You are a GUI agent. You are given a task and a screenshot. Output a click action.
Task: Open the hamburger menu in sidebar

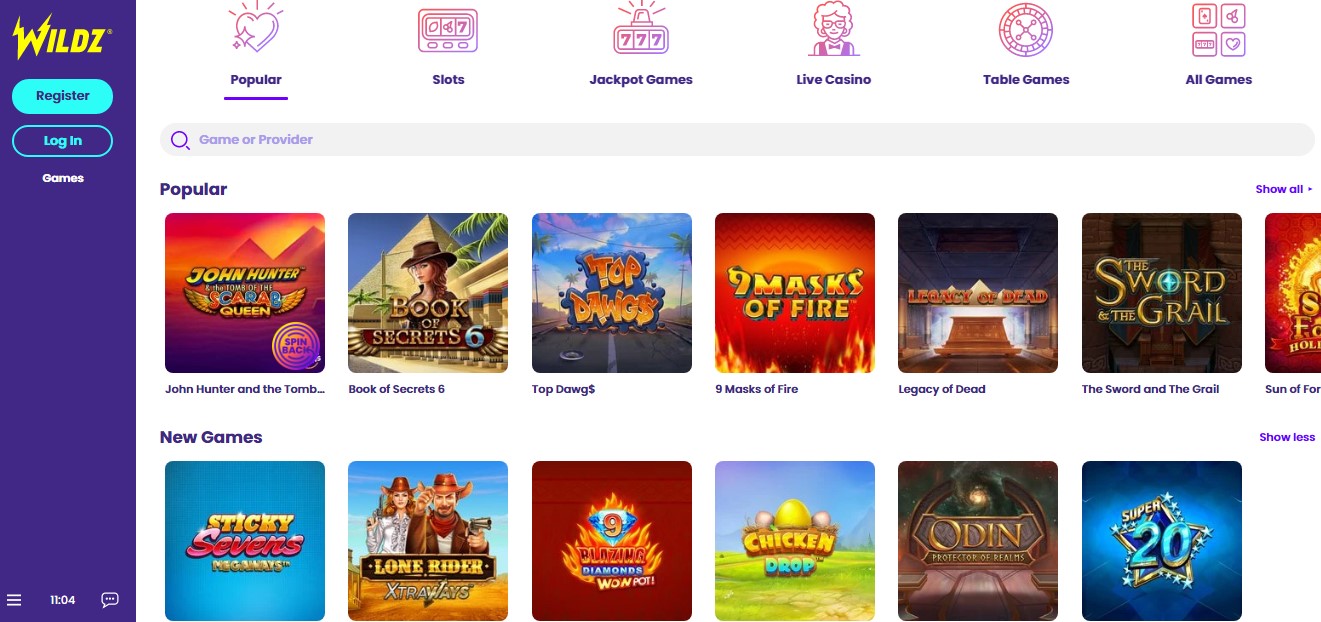(x=14, y=600)
